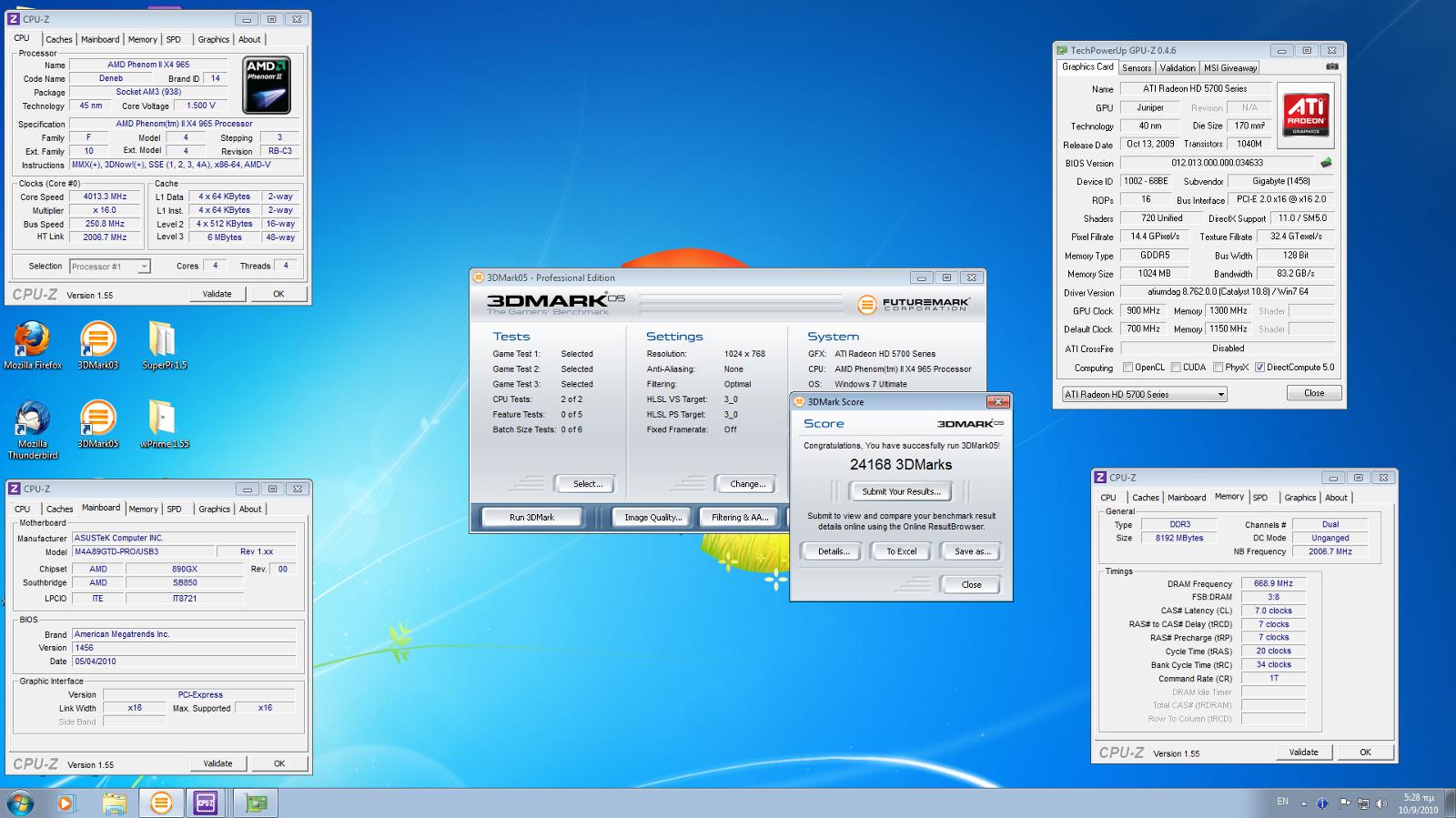Click Filtering & AA button
The height and width of the screenshot is (818, 1456).
pyautogui.click(x=739, y=517)
